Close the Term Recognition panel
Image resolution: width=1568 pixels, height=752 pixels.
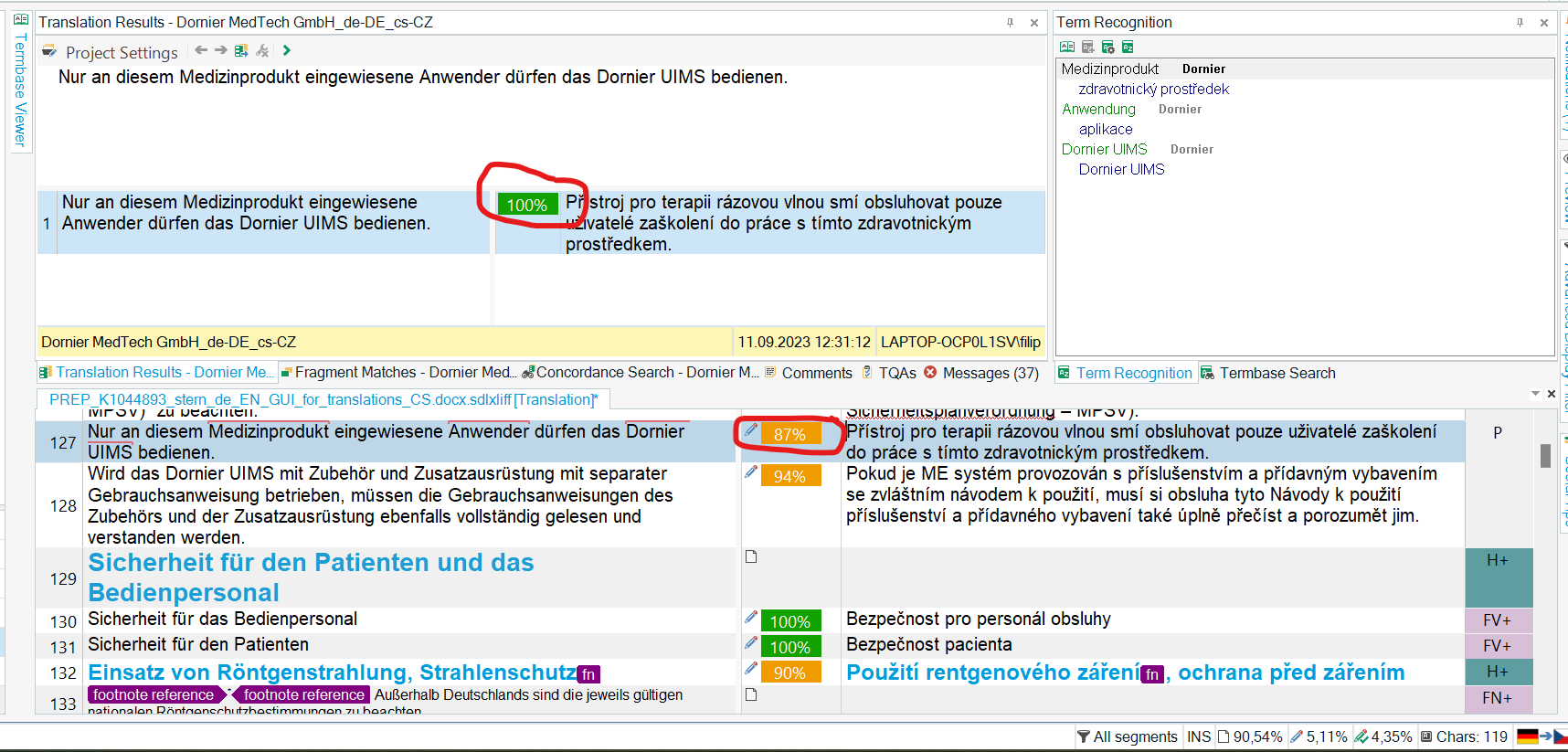1544,23
